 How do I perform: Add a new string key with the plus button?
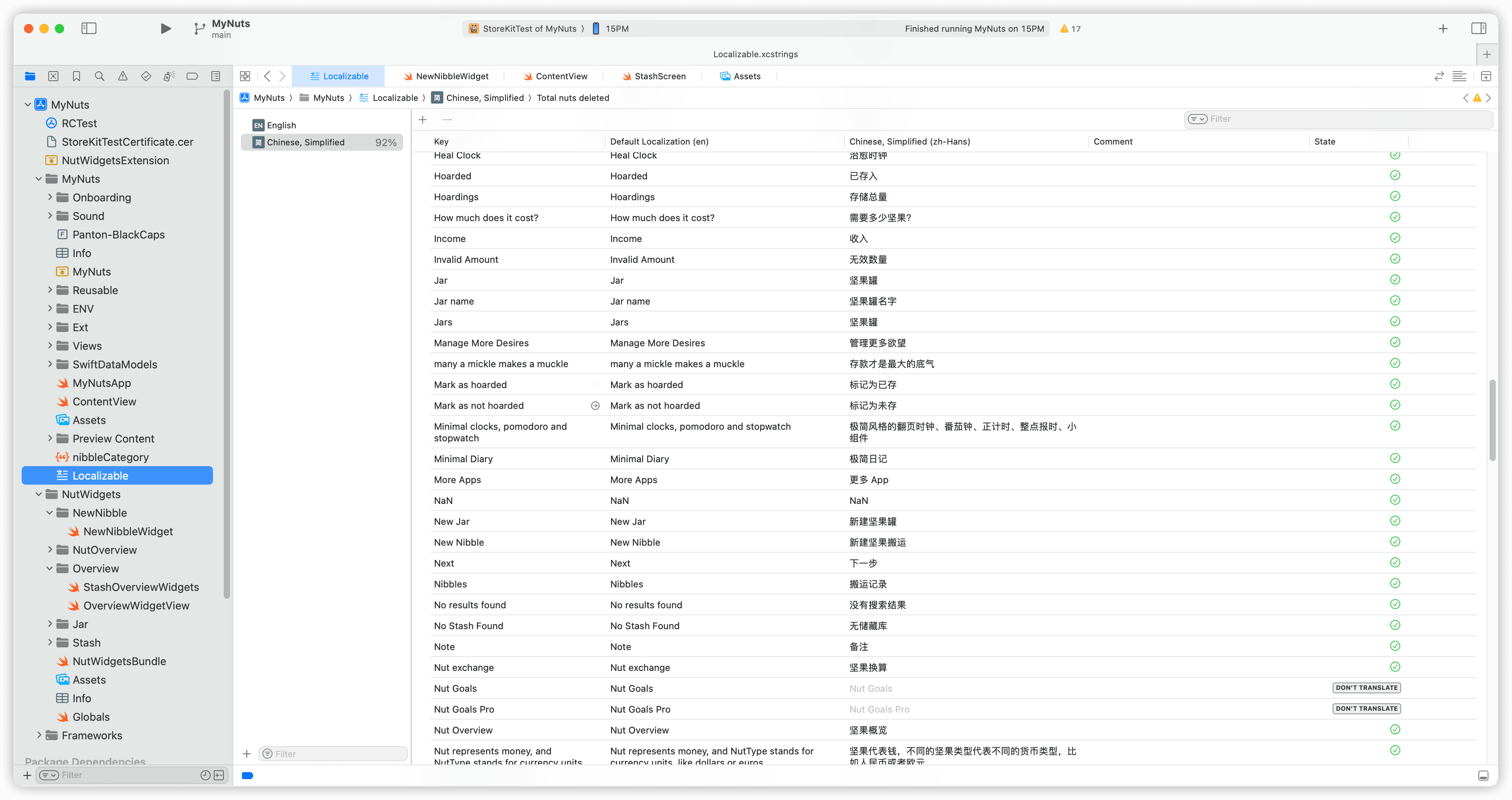[x=422, y=119]
